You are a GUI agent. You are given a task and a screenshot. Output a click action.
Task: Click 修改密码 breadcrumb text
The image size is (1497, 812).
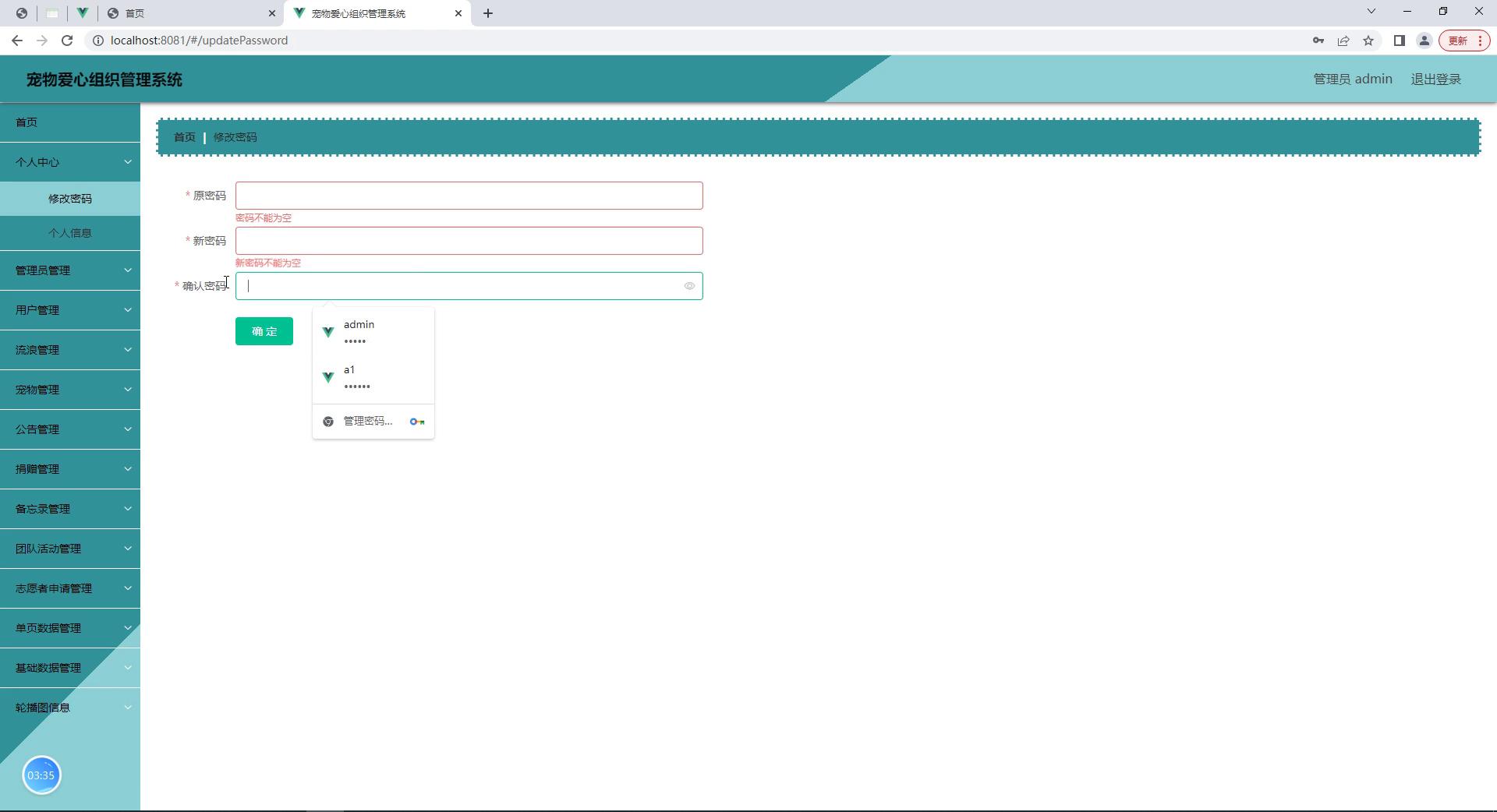click(x=235, y=137)
